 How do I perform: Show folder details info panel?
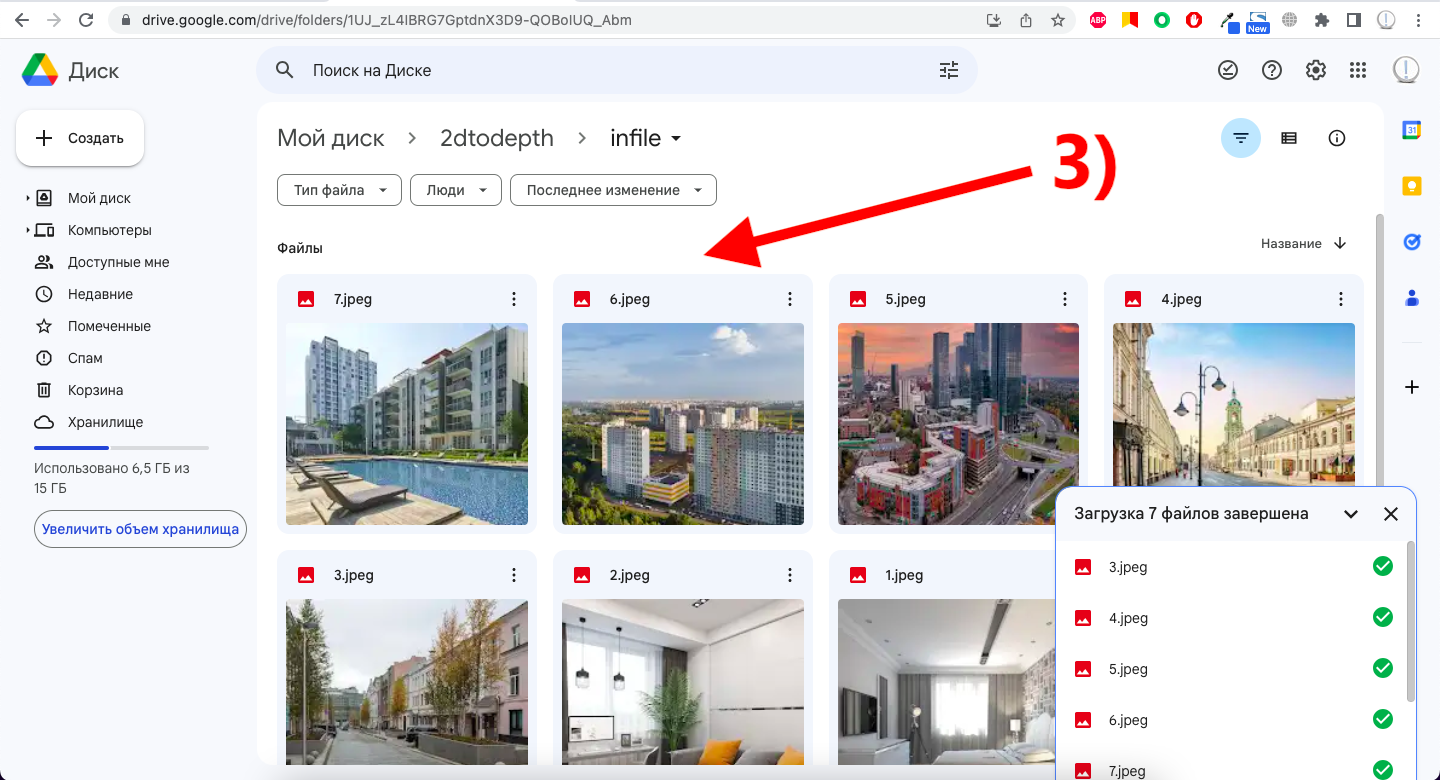(1337, 138)
